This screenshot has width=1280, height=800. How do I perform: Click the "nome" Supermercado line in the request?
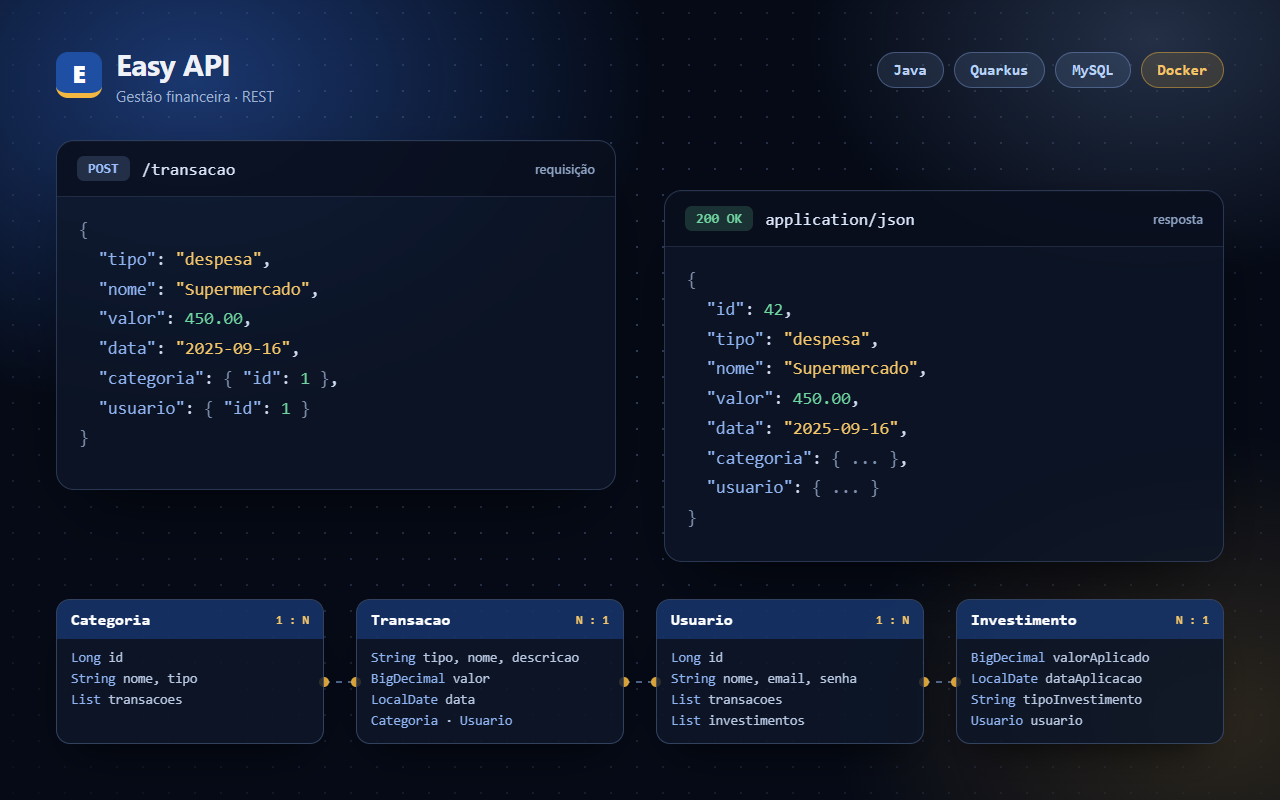pyautogui.click(x=208, y=289)
